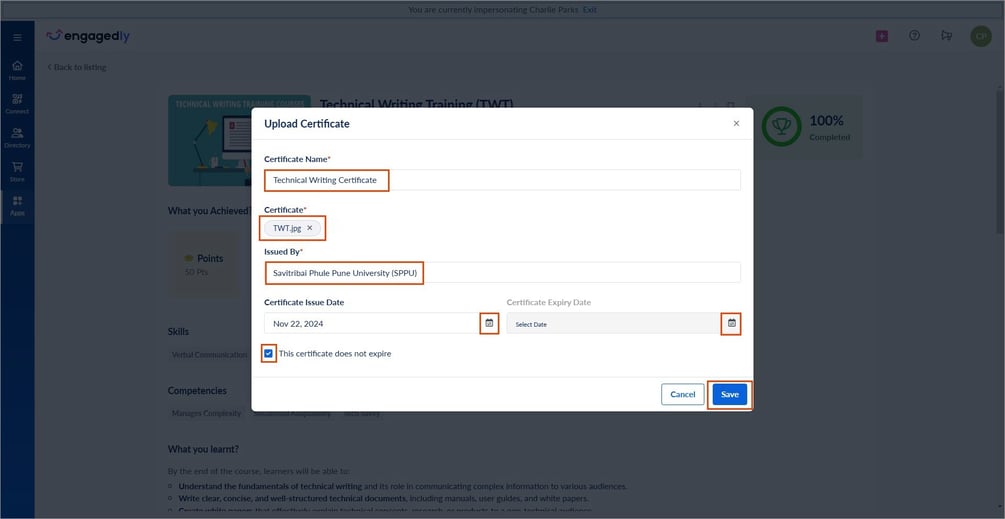Close the Upload Certificate dialog
The width and height of the screenshot is (1005, 519).
coord(736,124)
